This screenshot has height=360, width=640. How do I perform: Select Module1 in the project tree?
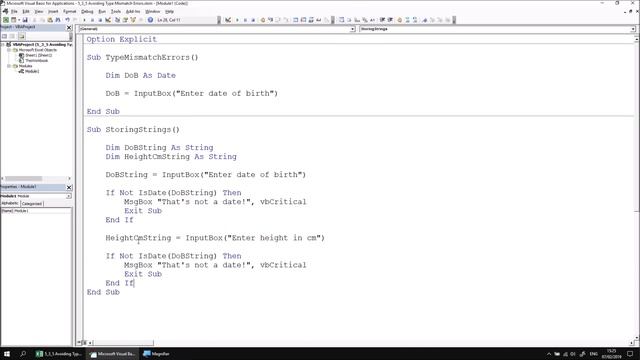click(32, 71)
